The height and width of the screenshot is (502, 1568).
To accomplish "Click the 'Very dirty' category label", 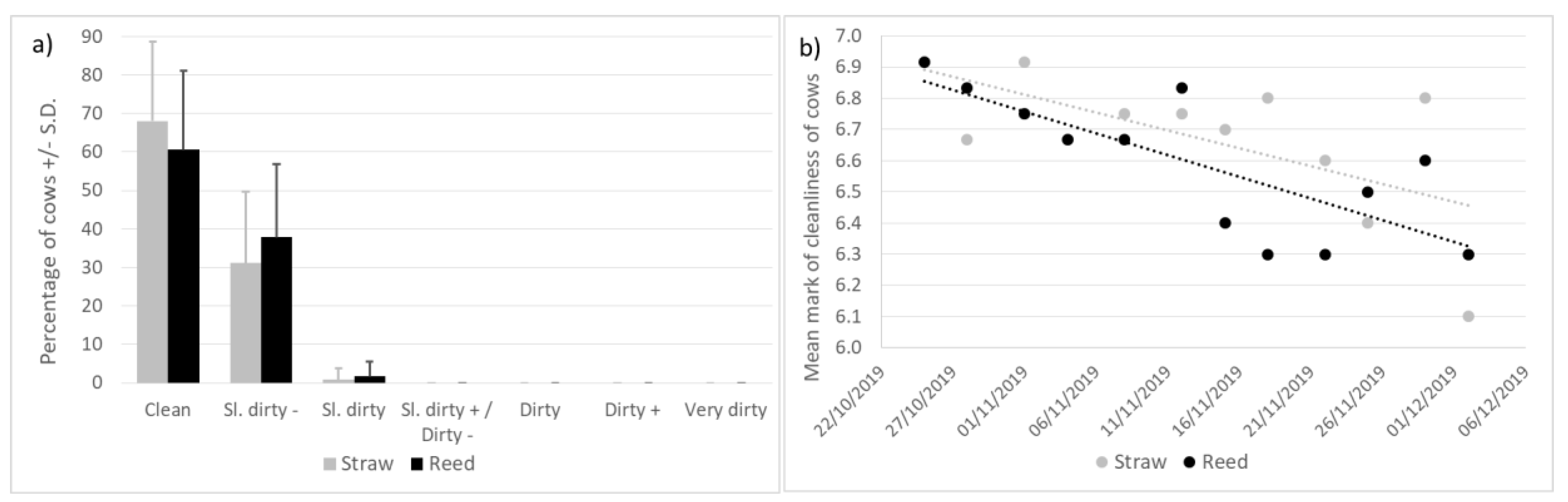I will [x=726, y=410].
